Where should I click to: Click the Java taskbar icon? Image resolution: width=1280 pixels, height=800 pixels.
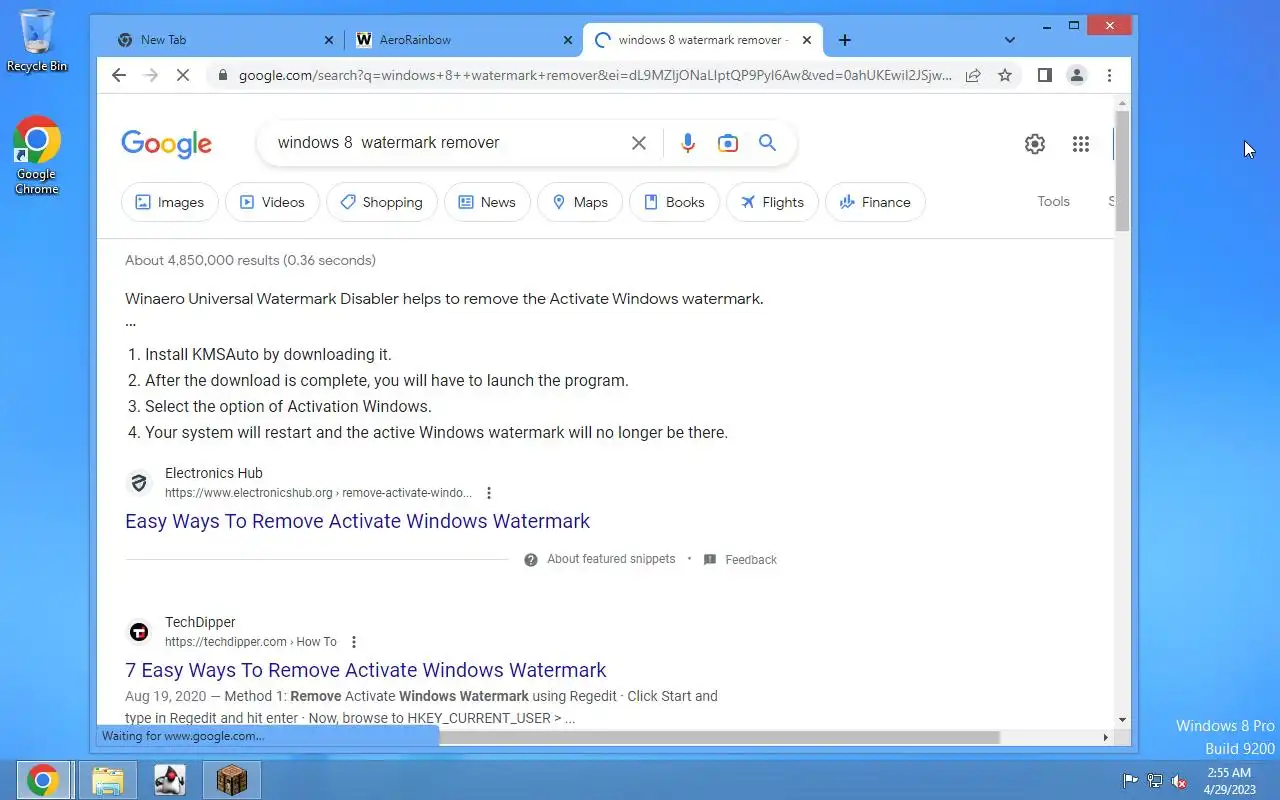coord(170,780)
